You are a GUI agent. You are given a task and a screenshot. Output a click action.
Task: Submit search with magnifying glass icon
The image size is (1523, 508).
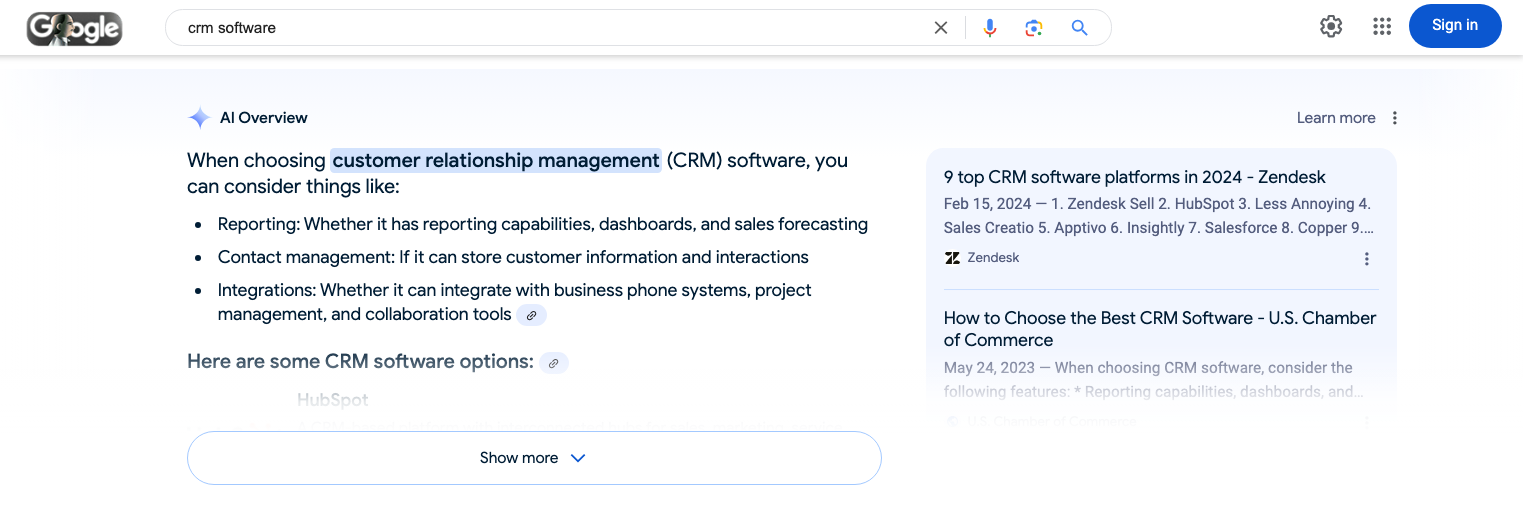click(x=1079, y=28)
